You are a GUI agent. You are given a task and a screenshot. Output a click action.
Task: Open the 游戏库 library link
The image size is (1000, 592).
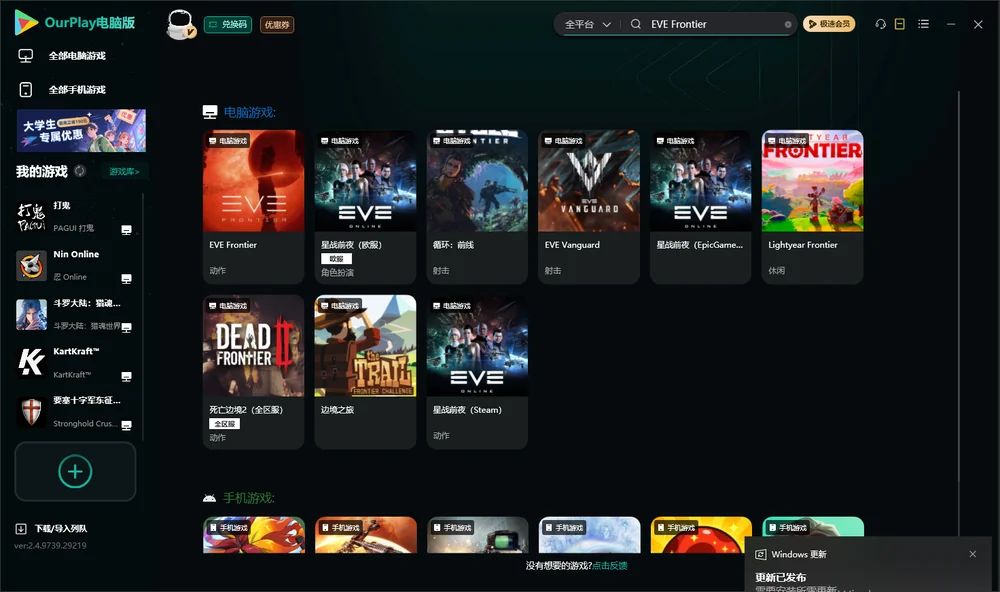[124, 171]
